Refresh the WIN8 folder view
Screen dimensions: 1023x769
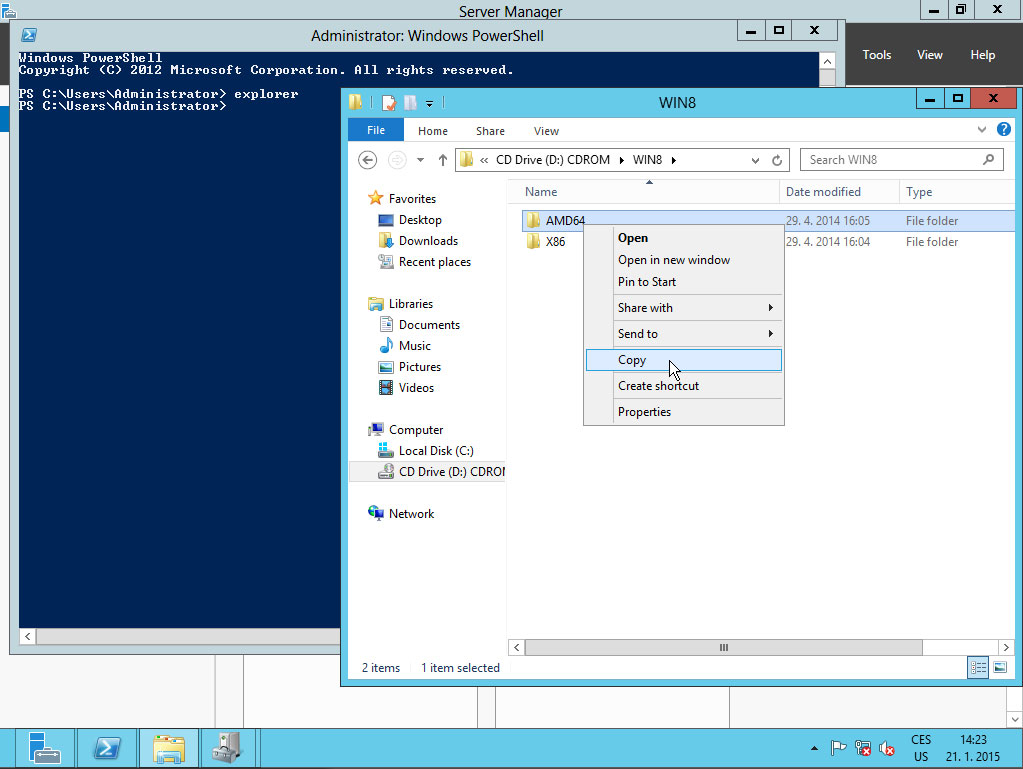click(x=778, y=160)
